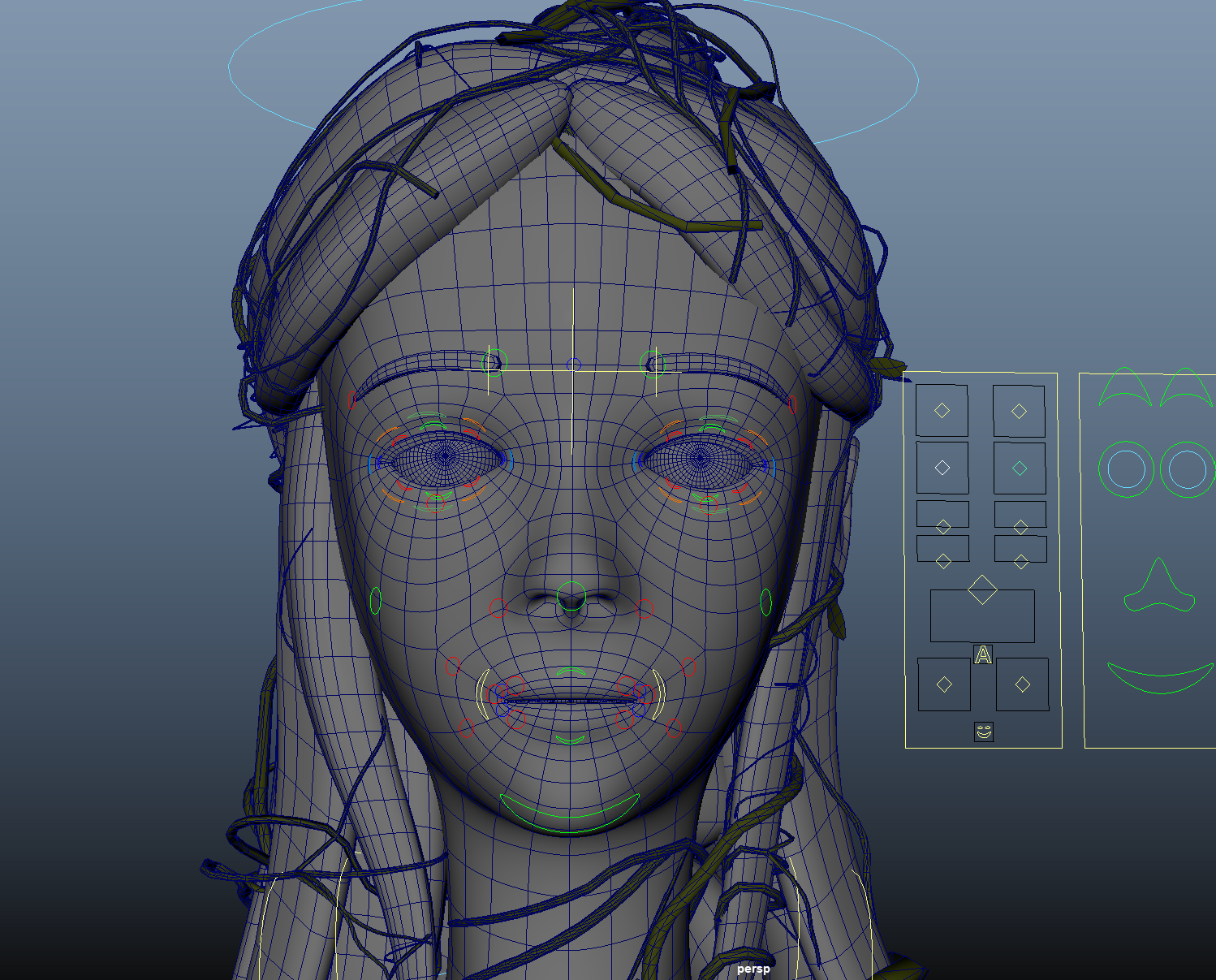Pick the left green eyebrow arch in the side panel
Screen dimensions: 1216x980
1125,387
